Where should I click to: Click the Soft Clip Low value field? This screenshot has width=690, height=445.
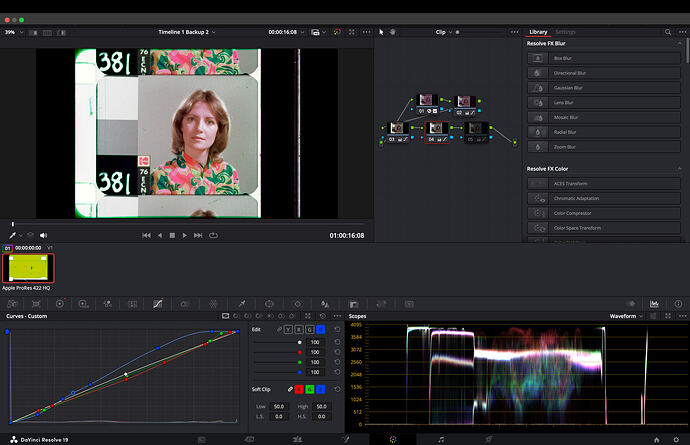(x=279, y=406)
